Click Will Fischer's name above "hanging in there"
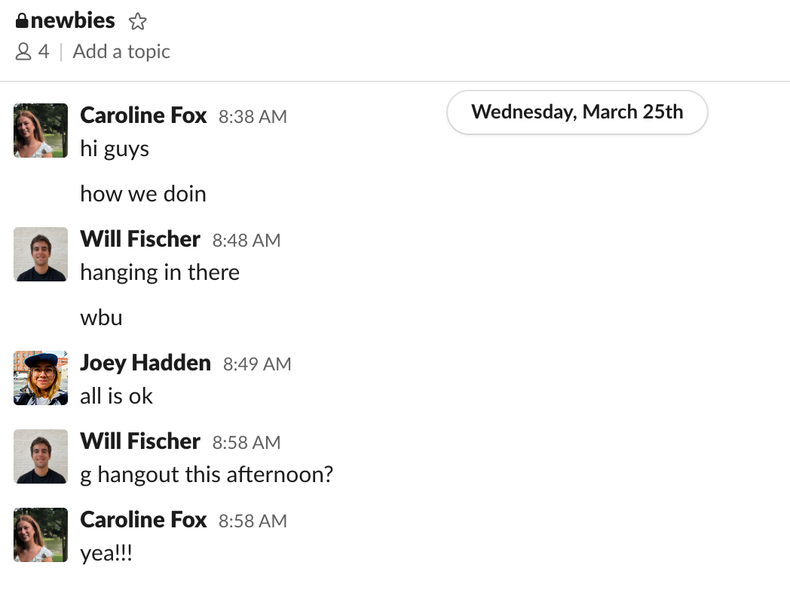Screen dimensions: 790x593 [x=140, y=239]
